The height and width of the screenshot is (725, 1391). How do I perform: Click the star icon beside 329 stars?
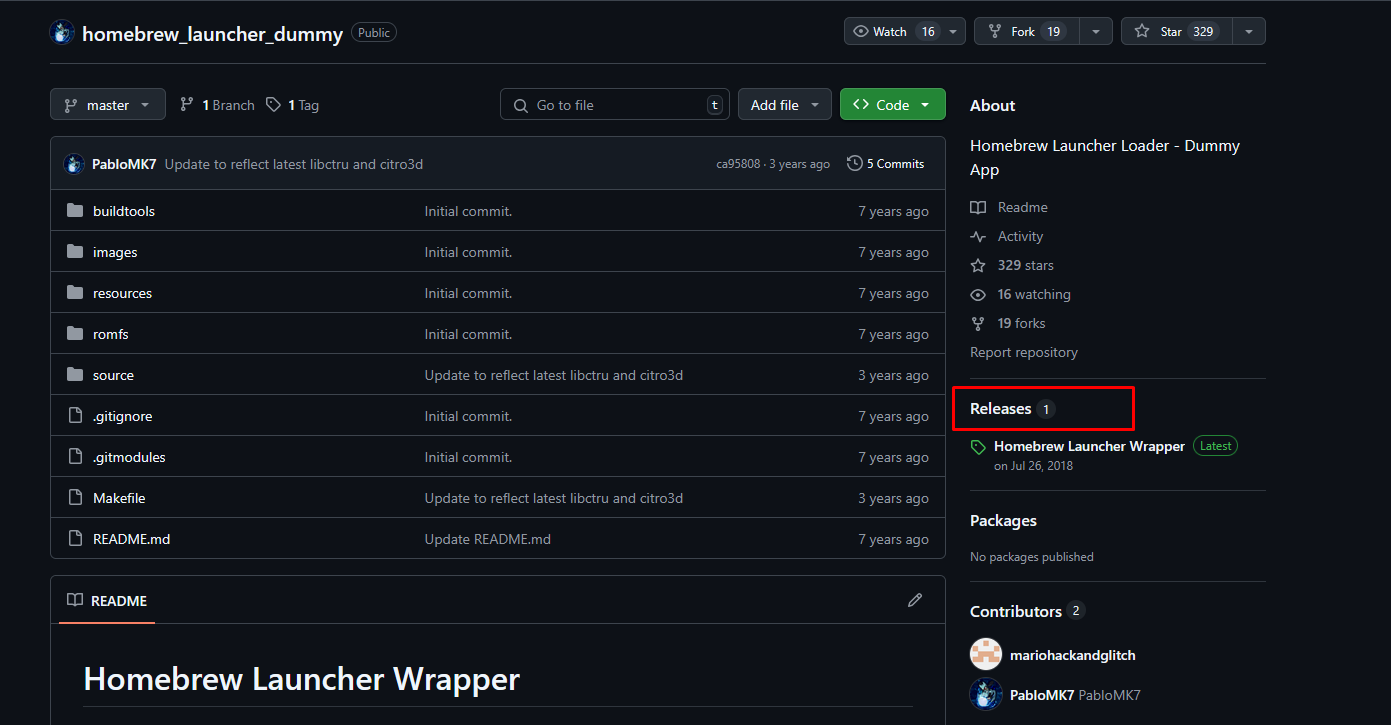[x=978, y=265]
